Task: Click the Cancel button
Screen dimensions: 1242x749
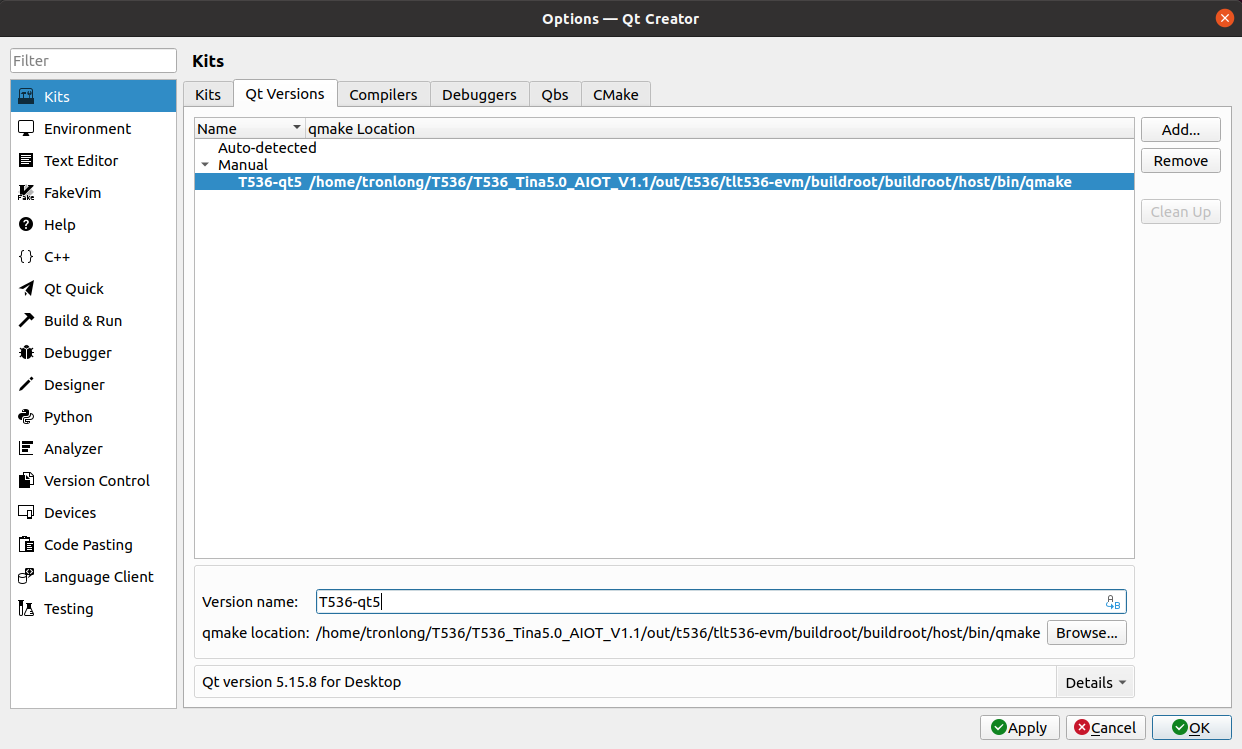Action: coord(1106,728)
